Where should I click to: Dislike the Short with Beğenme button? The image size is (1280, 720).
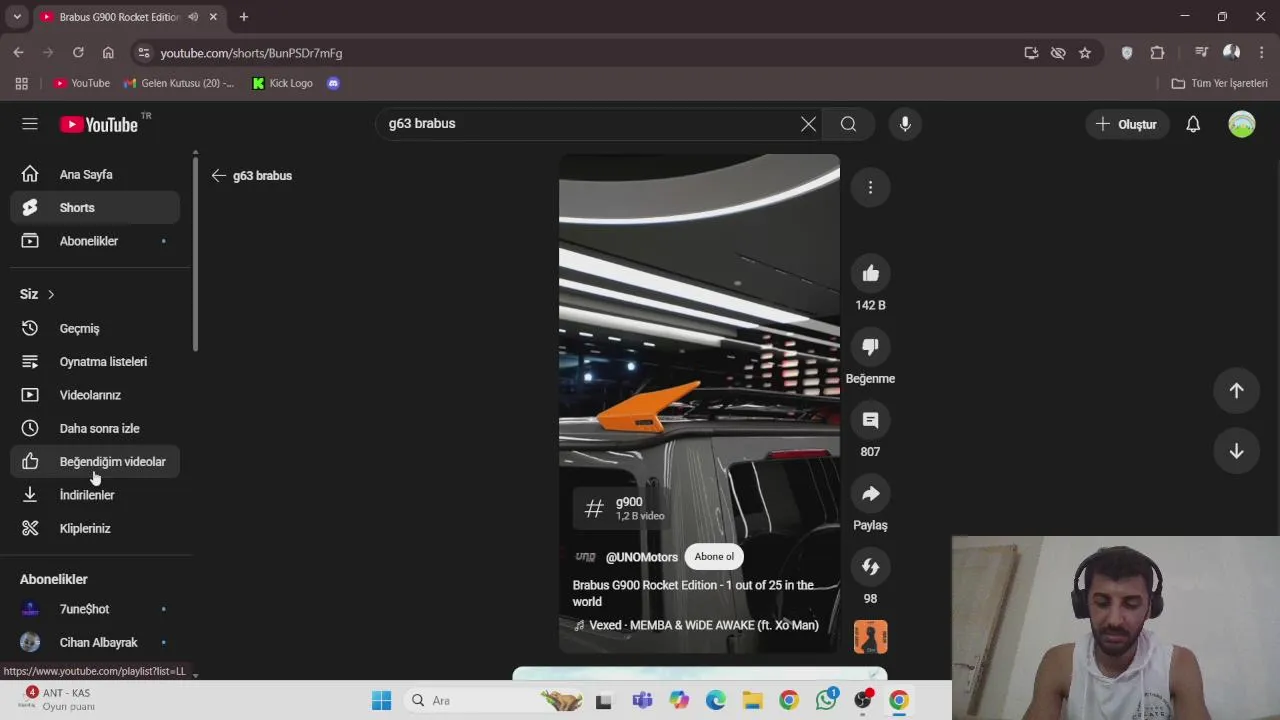pyautogui.click(x=870, y=347)
